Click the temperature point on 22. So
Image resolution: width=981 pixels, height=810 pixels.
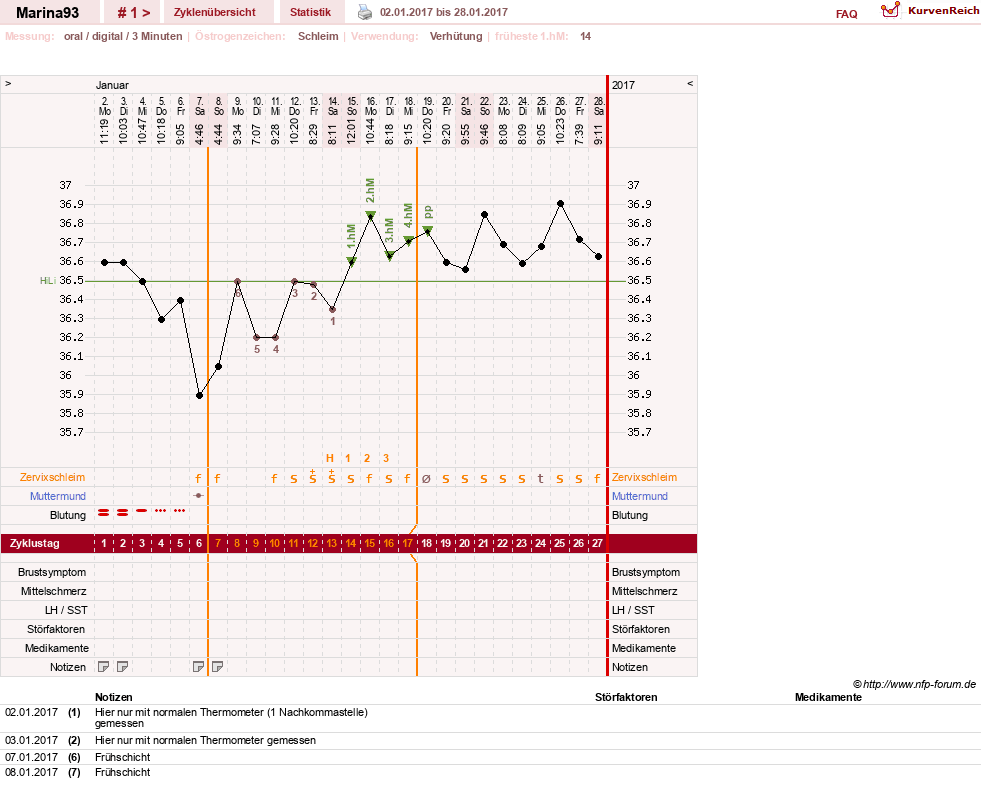tap(485, 215)
